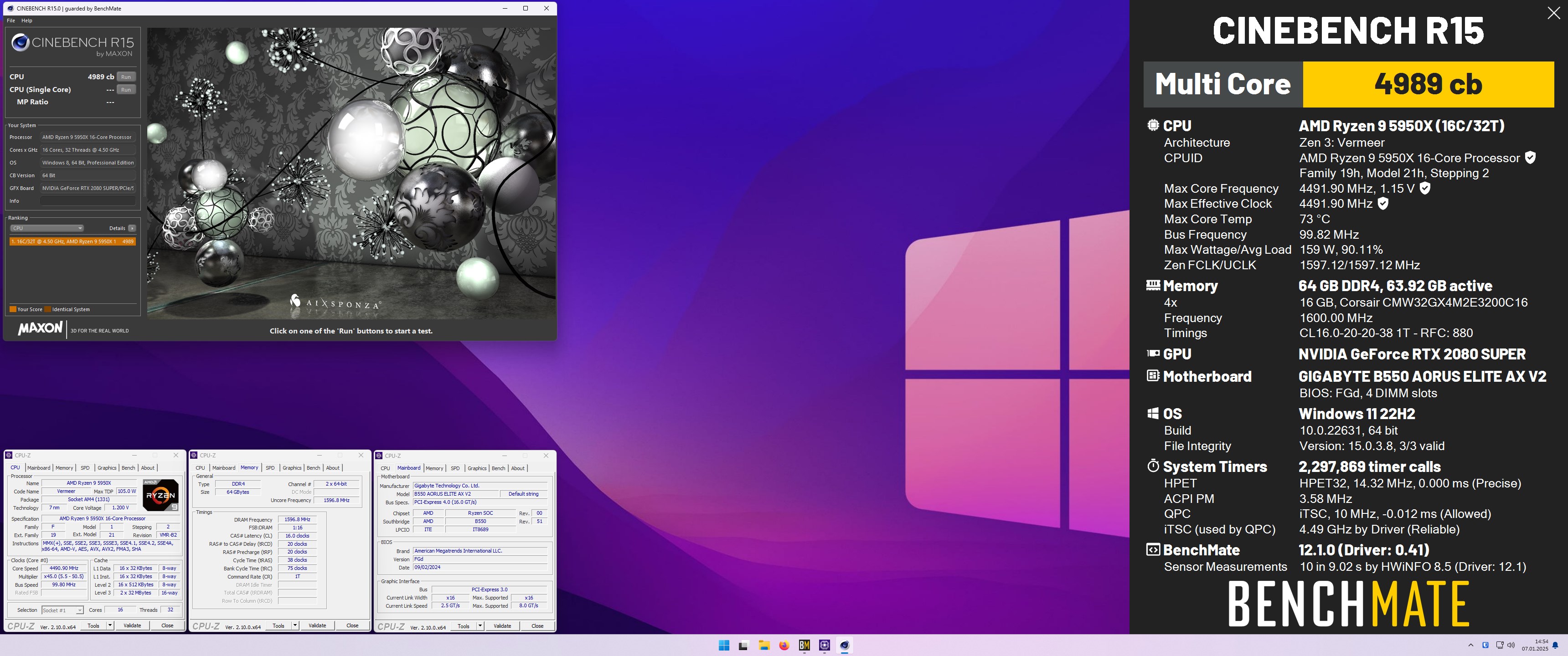
Task: Select Memory tab in CPU-Z Mainboard window
Action: tap(434, 468)
